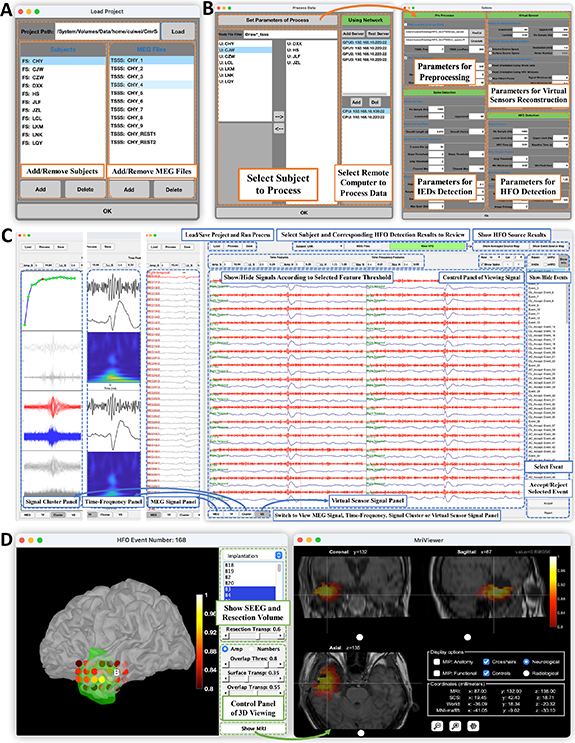Click Accept button for selected event
Screen dimensions: 575x743
[x=548, y=504]
